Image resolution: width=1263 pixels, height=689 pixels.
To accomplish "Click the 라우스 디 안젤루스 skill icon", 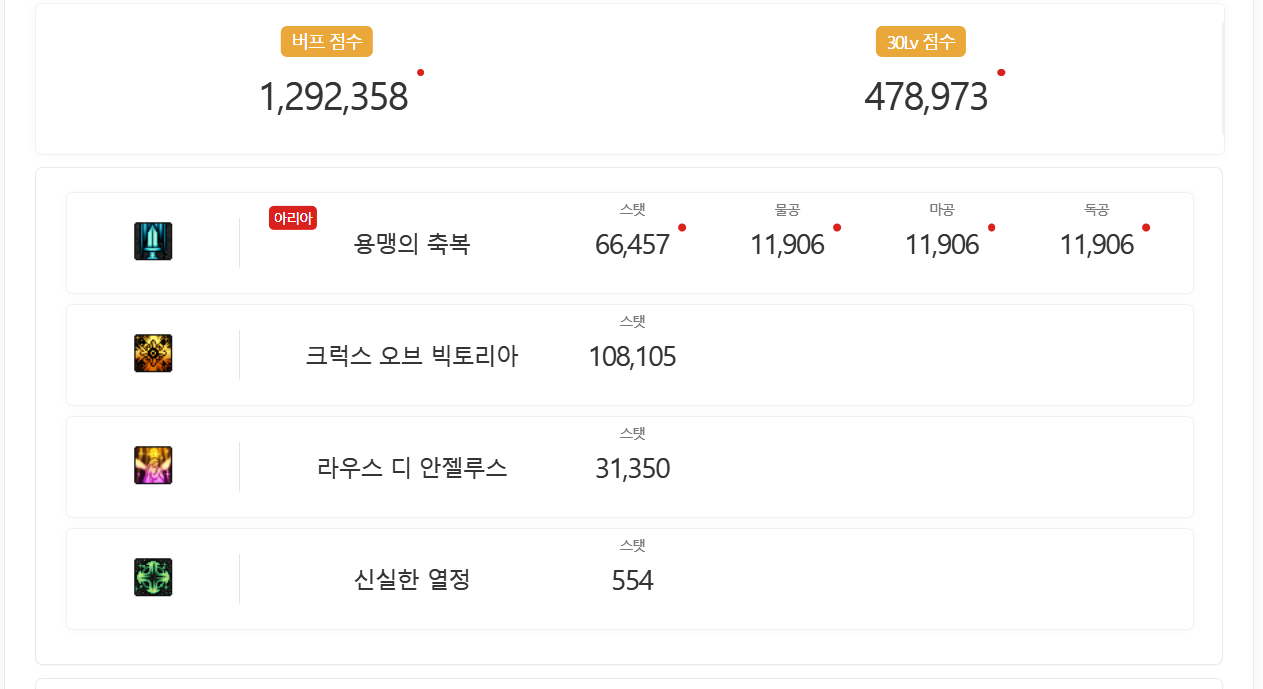I will [x=153, y=466].
